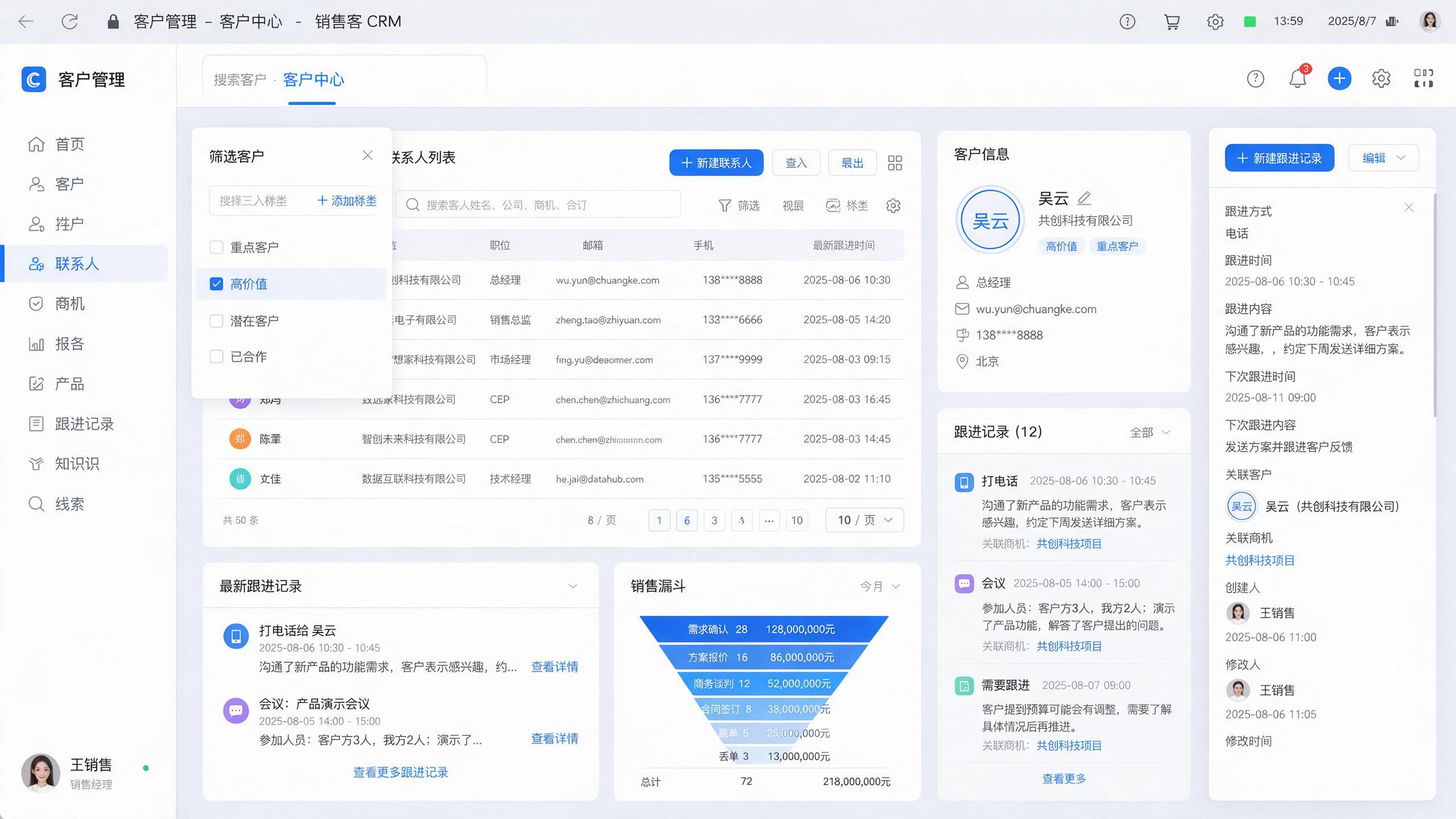
Task: Switch contact list to grid view icon
Action: coord(895,163)
